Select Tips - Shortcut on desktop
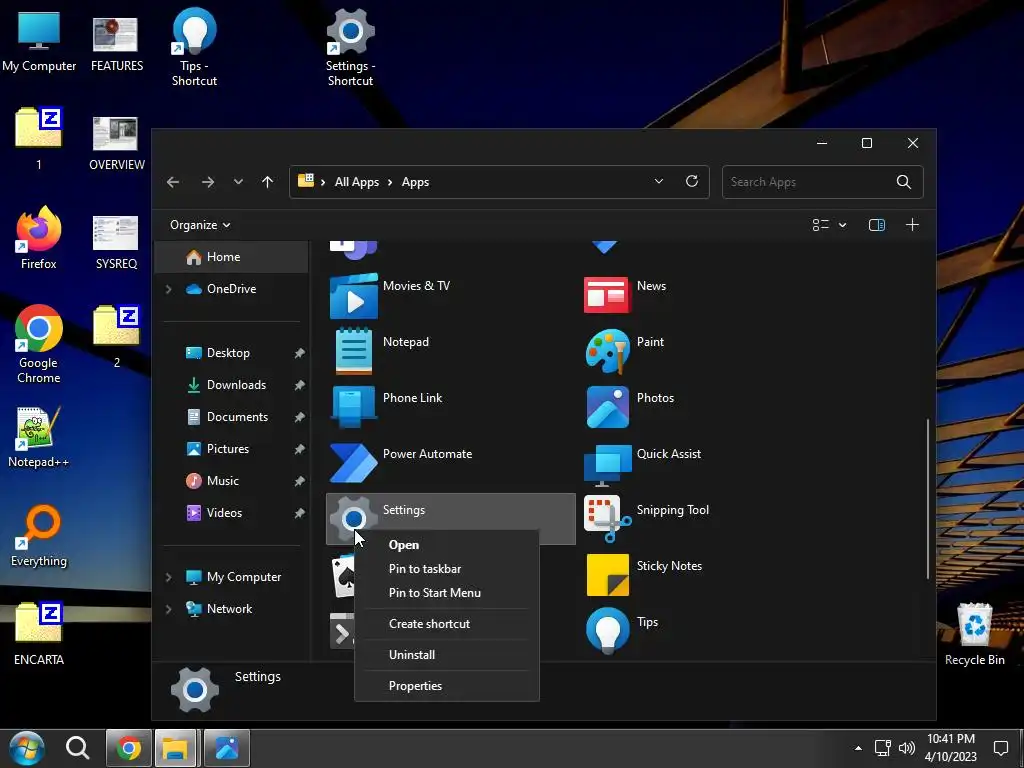This screenshot has height=768, width=1024. click(x=194, y=47)
